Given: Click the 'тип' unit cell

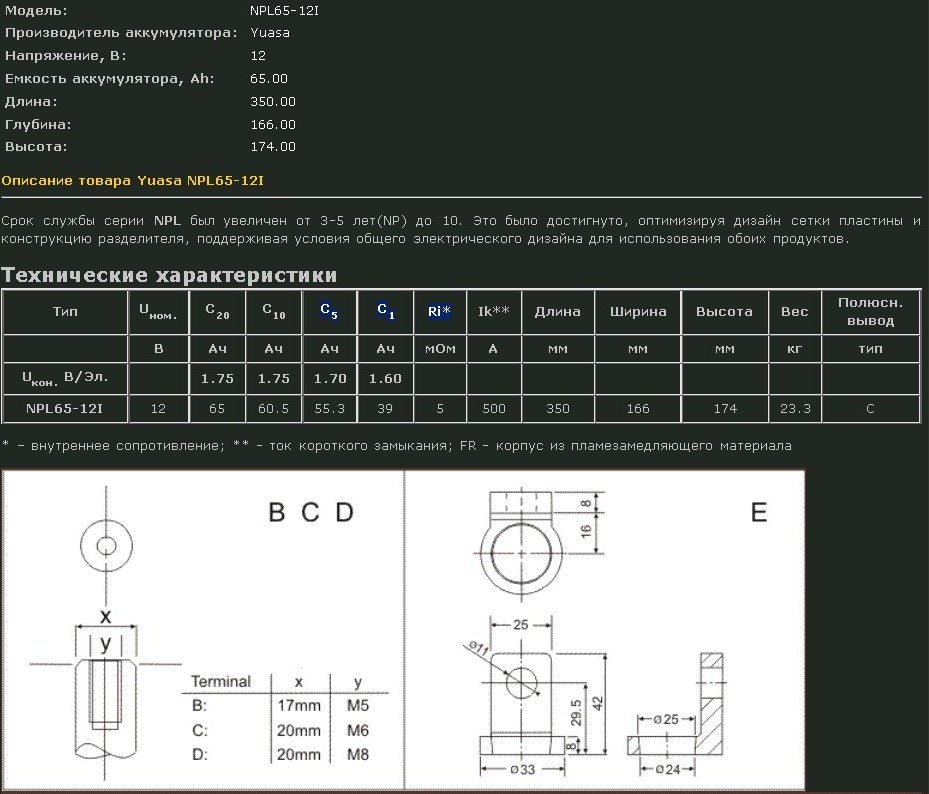Looking at the screenshot, I should (x=870, y=349).
